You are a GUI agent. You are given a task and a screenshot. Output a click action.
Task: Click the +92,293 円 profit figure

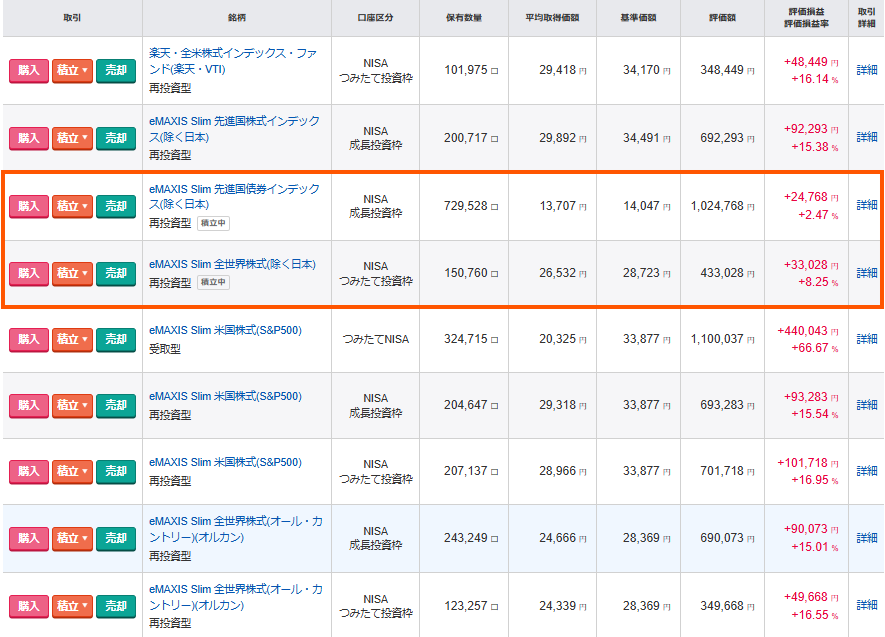tap(811, 129)
